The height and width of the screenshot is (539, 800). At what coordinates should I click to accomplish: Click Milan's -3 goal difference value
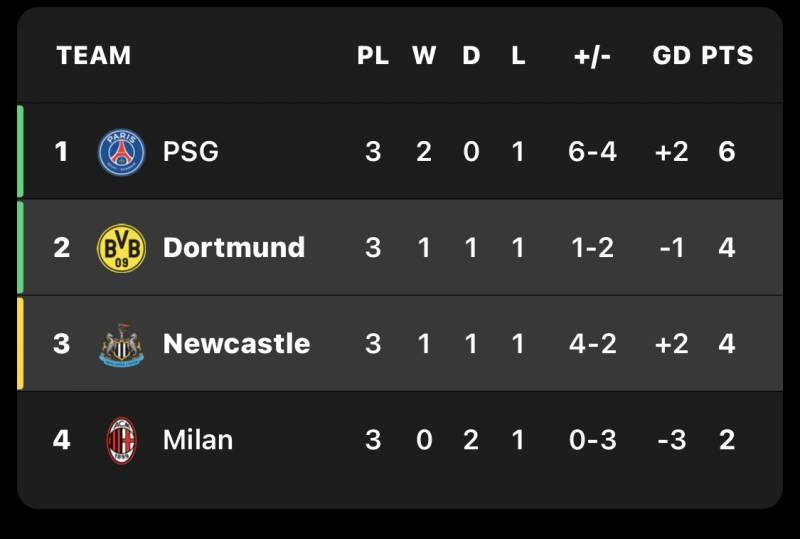point(672,440)
